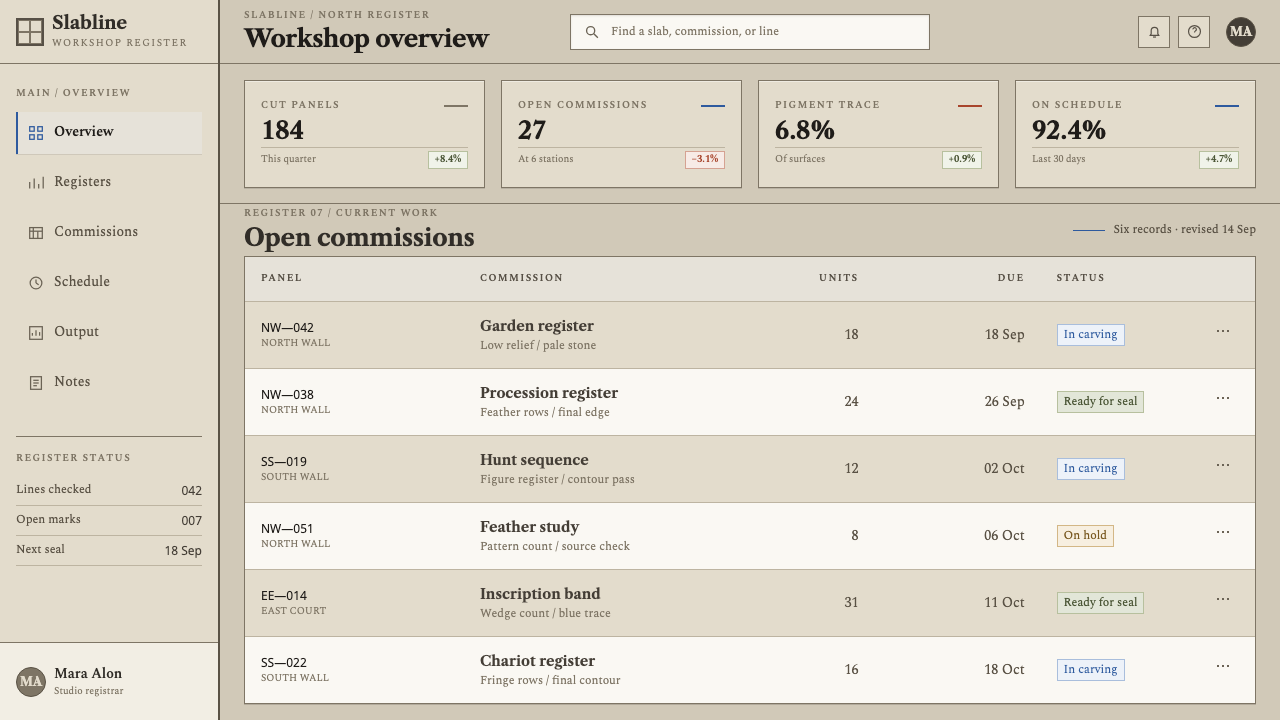Open the Schedule page

[109, 283]
